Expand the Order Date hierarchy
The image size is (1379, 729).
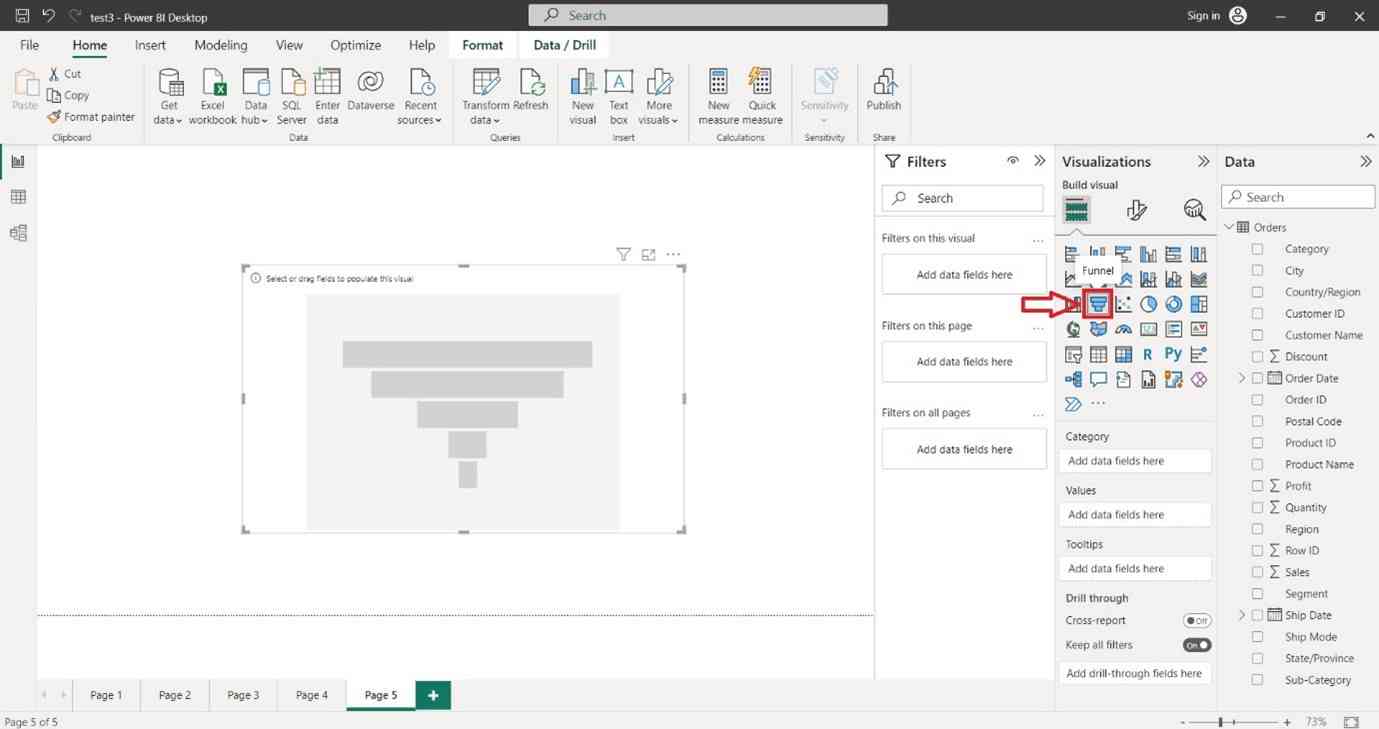click(x=1242, y=378)
